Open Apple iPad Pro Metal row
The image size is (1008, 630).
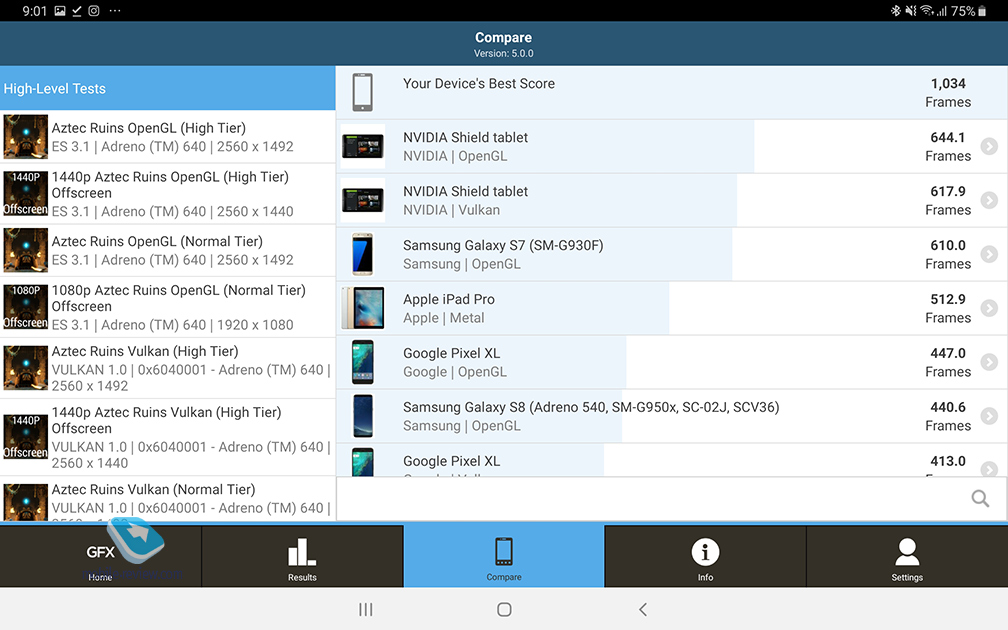pos(672,309)
